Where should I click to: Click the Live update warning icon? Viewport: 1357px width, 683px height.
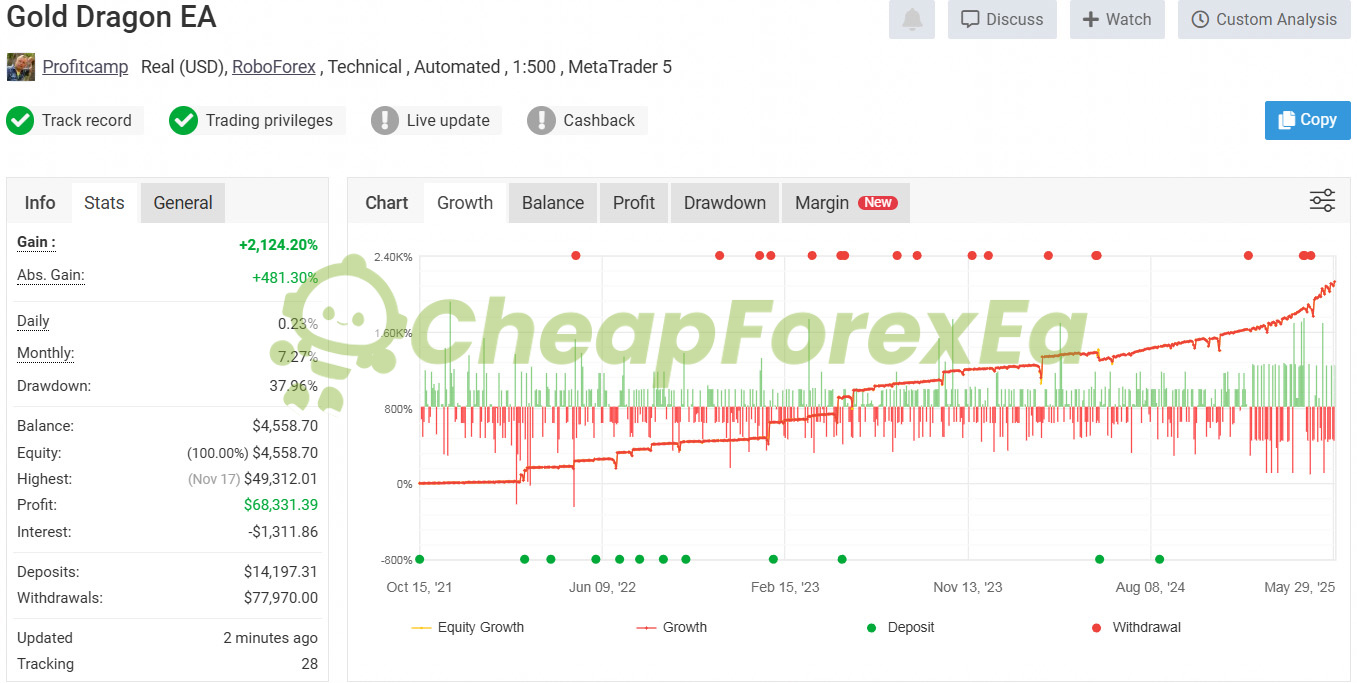pos(385,120)
